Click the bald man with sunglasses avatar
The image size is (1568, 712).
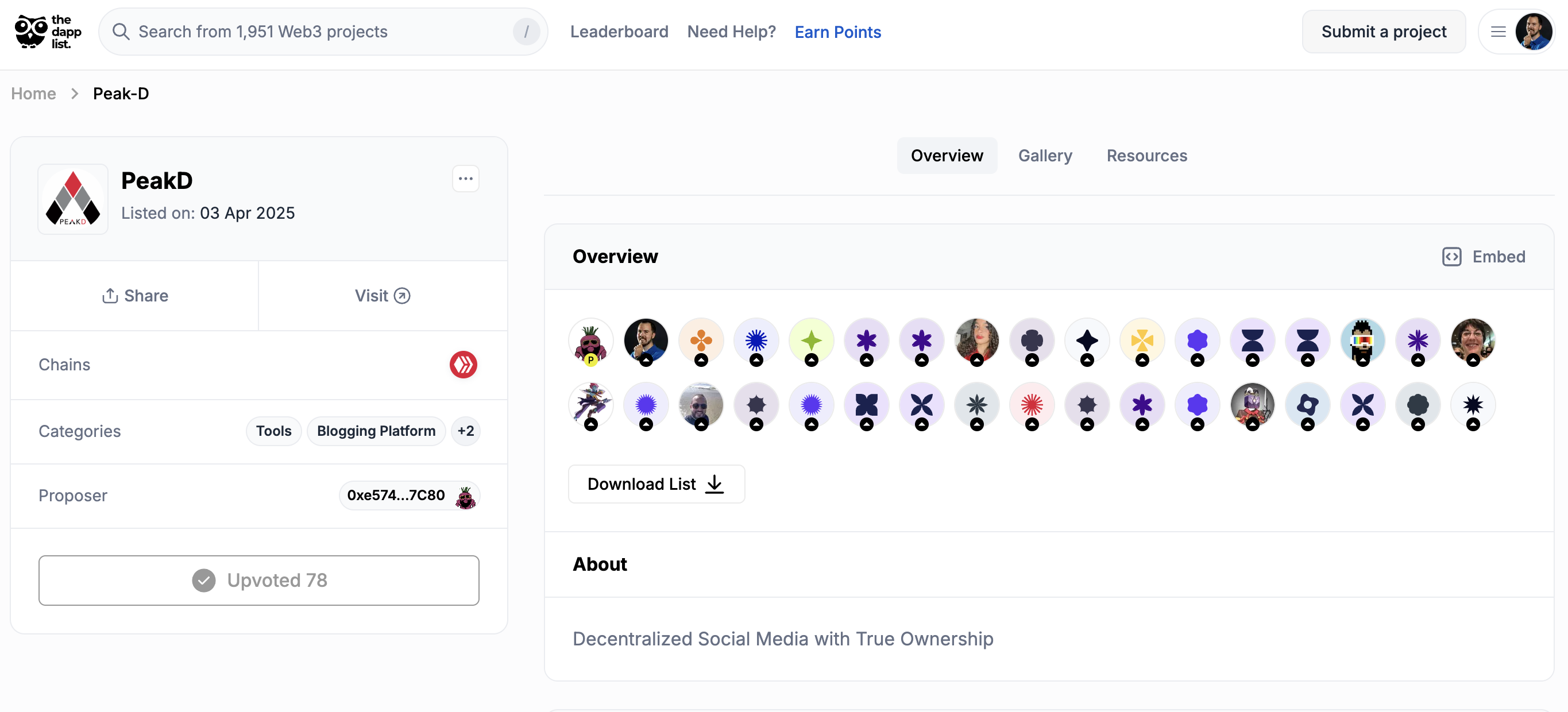pyautogui.click(x=701, y=405)
